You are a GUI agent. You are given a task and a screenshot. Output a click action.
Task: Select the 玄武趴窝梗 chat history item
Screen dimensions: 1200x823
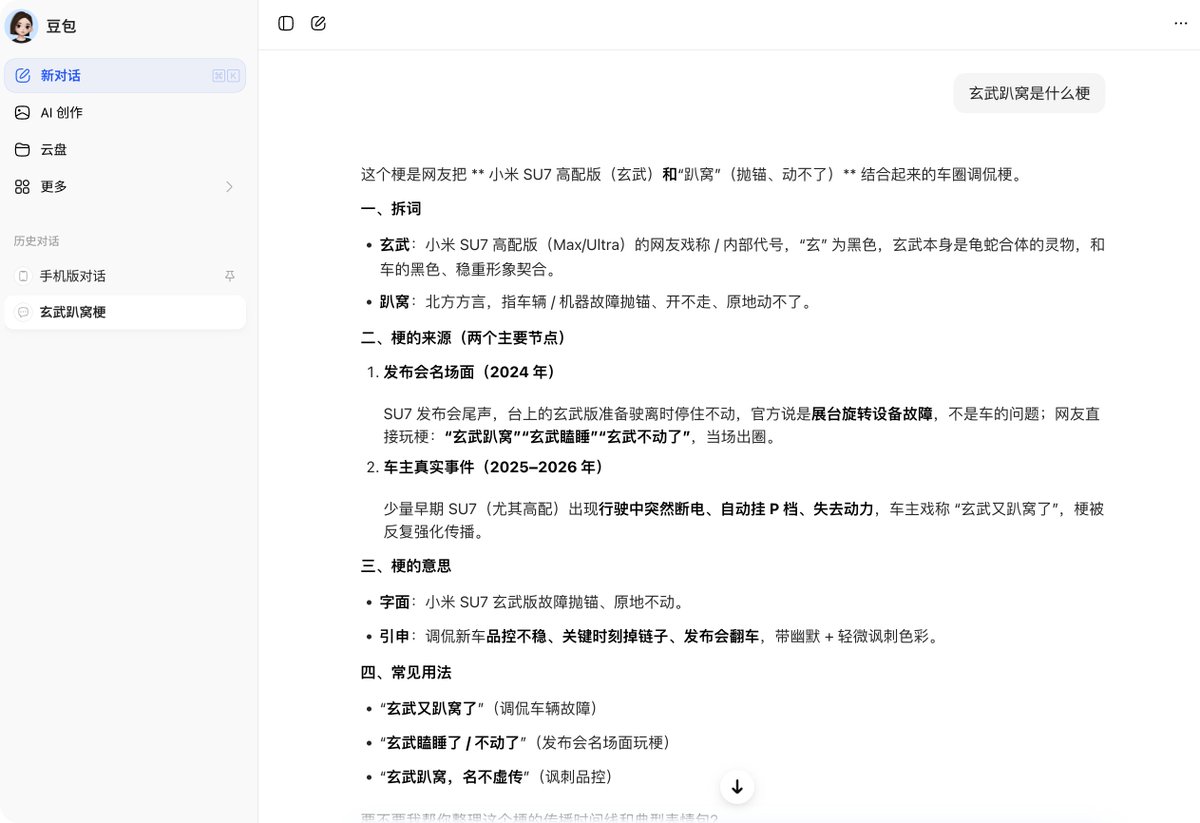tap(125, 312)
